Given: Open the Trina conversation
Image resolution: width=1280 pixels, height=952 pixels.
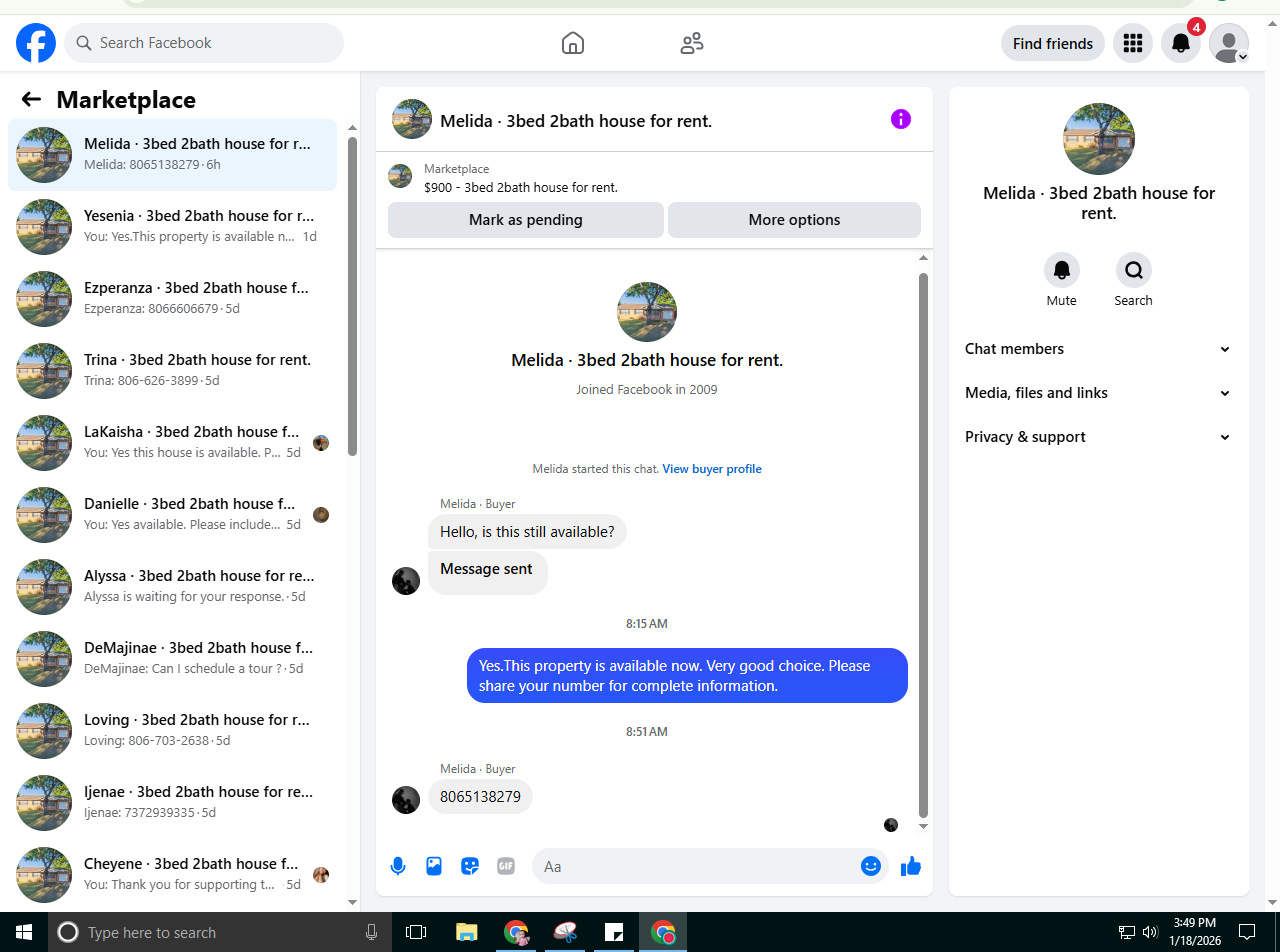Looking at the screenshot, I should click(x=172, y=371).
